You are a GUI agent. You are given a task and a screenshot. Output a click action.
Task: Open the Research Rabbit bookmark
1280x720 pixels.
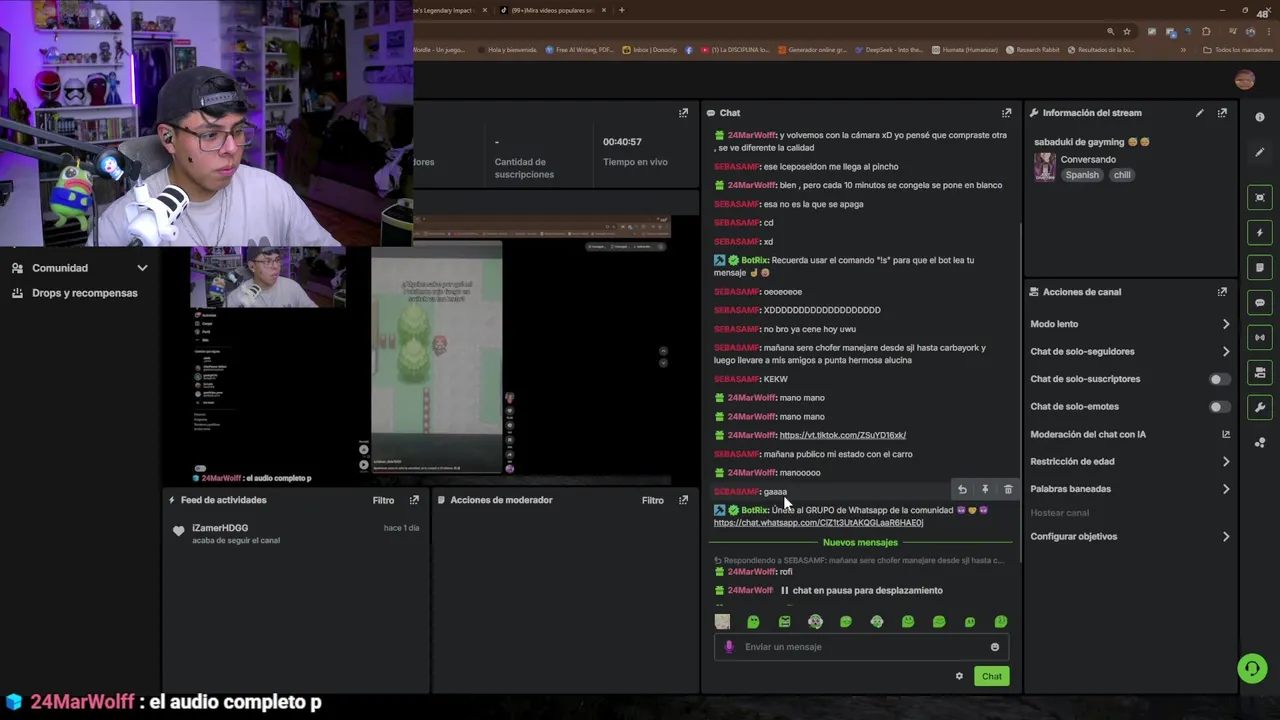pyautogui.click(x=1033, y=50)
